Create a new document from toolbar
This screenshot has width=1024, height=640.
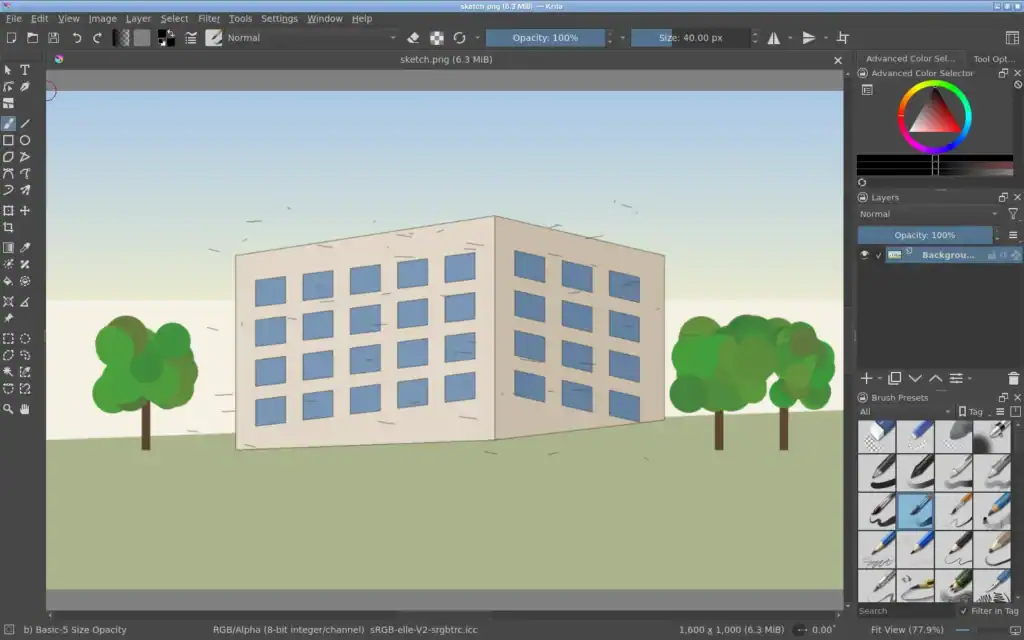pos(11,38)
